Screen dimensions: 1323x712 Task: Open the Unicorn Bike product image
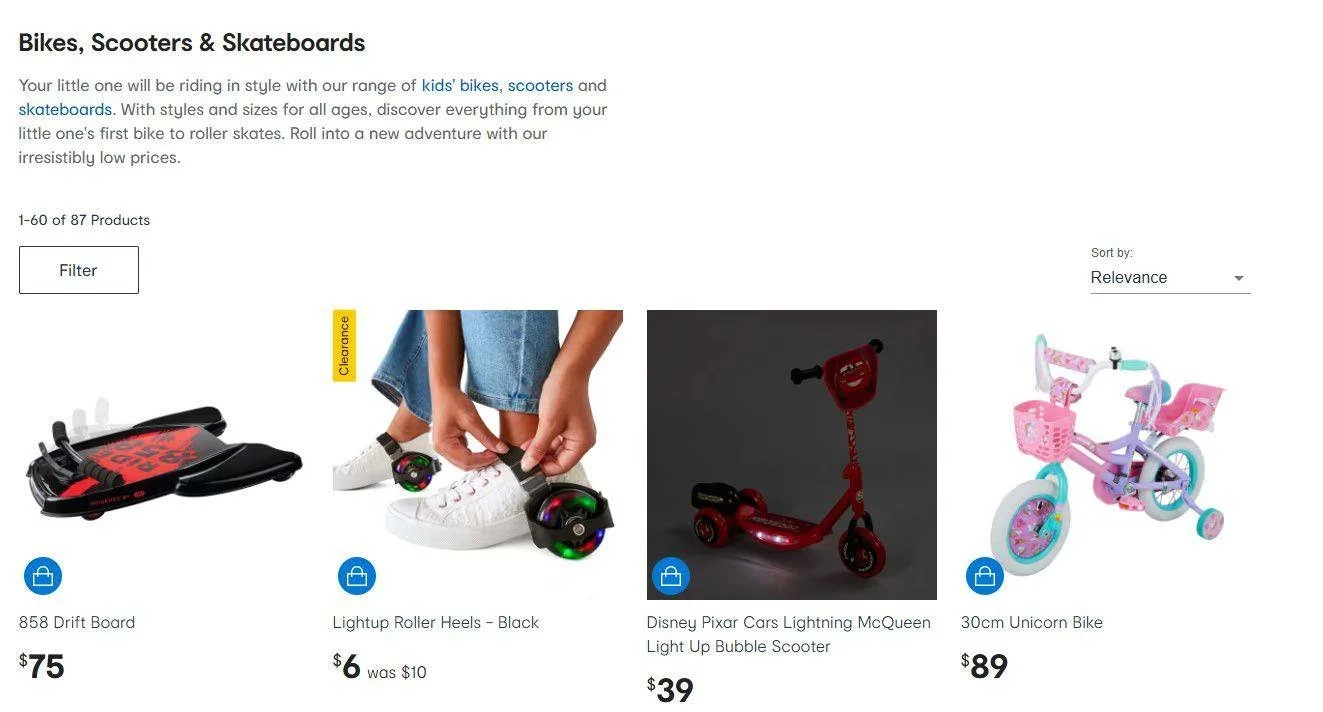[x=1106, y=455]
